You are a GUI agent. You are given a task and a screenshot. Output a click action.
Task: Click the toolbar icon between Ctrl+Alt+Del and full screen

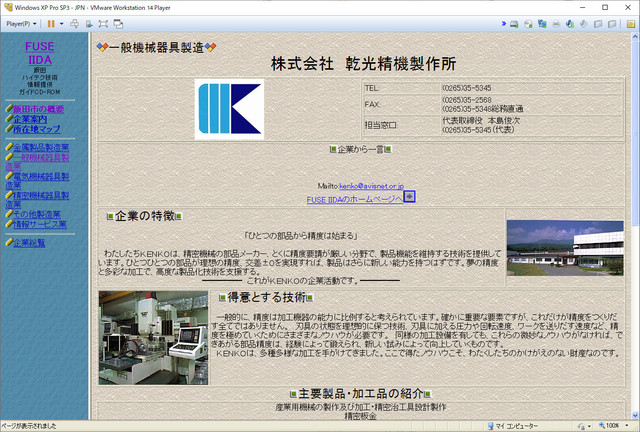(89, 24)
